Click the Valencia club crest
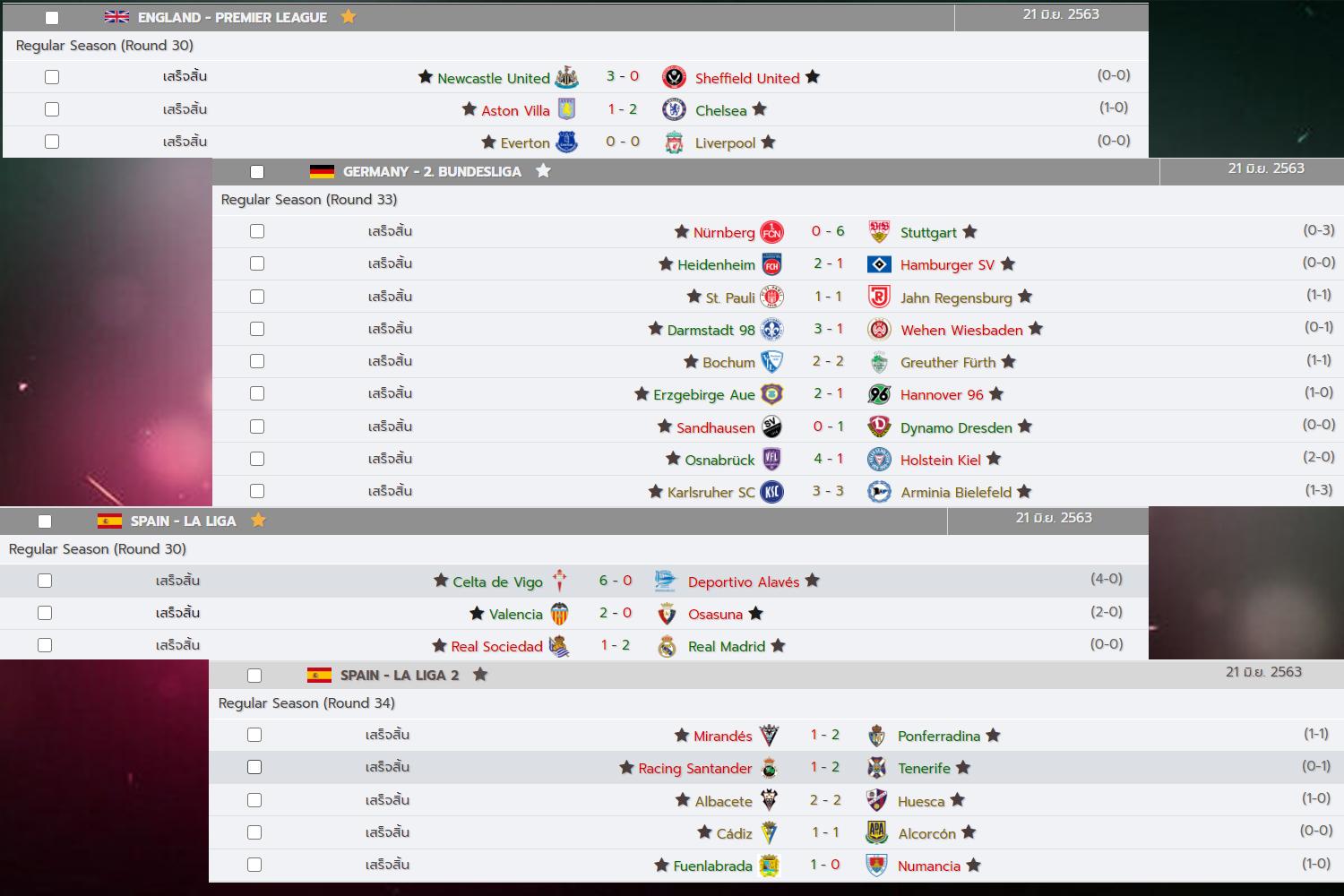 559,614
